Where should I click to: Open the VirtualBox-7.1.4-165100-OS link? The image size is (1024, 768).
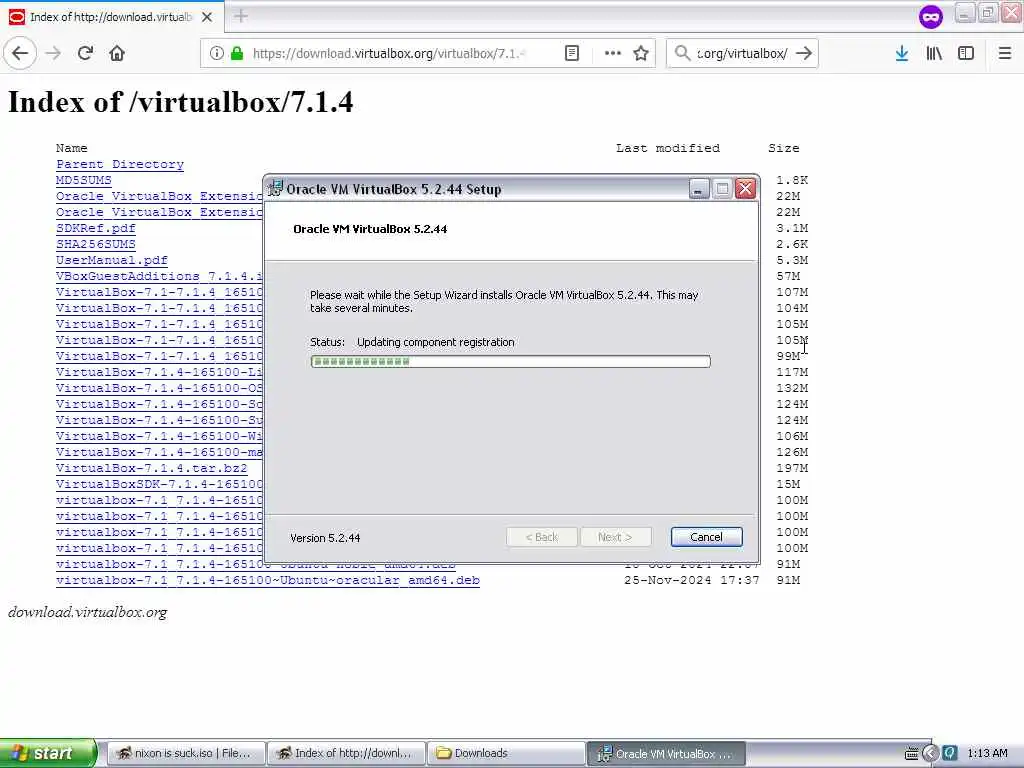(159, 388)
